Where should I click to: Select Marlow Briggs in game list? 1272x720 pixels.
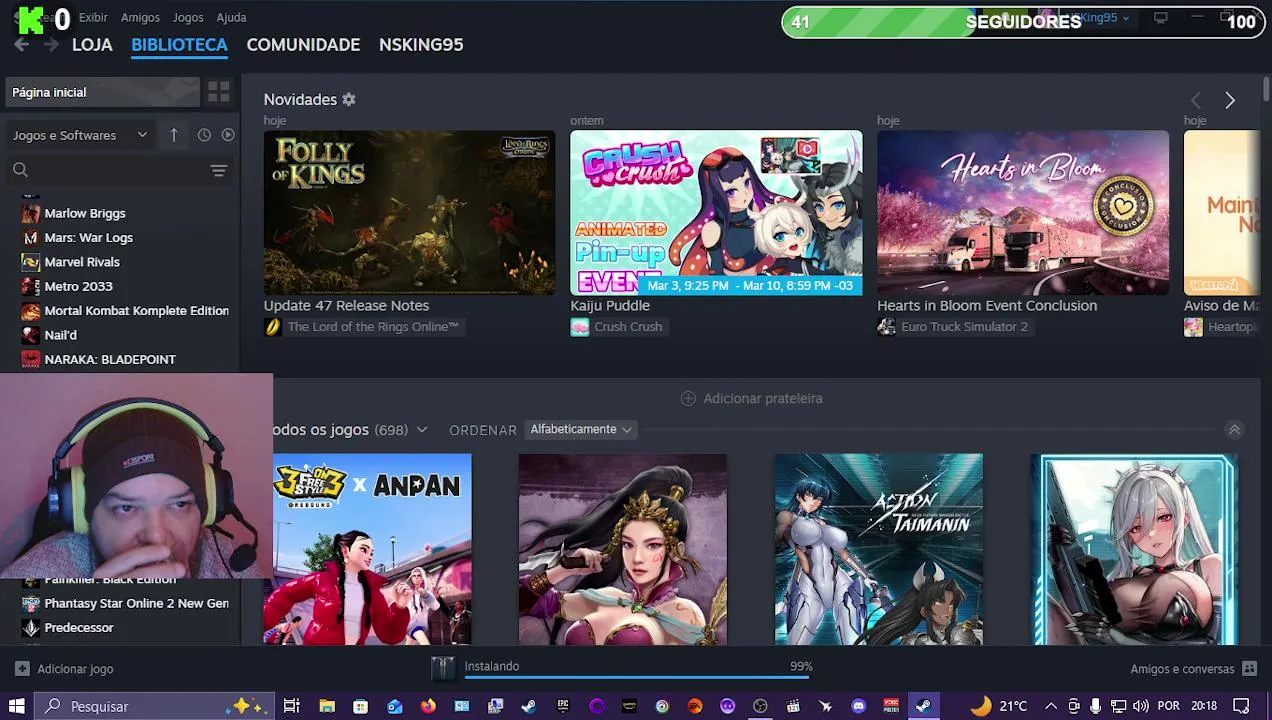85,213
